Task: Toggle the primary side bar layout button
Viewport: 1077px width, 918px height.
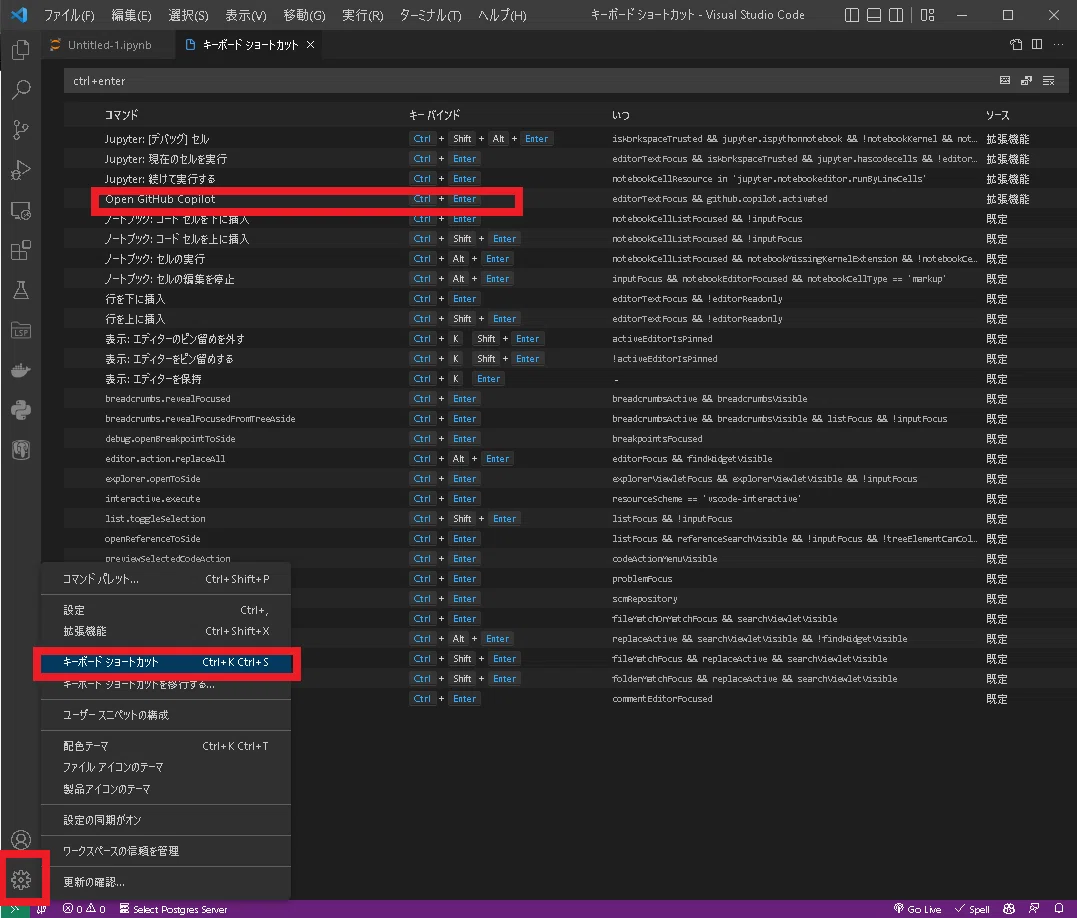Action: coord(852,15)
